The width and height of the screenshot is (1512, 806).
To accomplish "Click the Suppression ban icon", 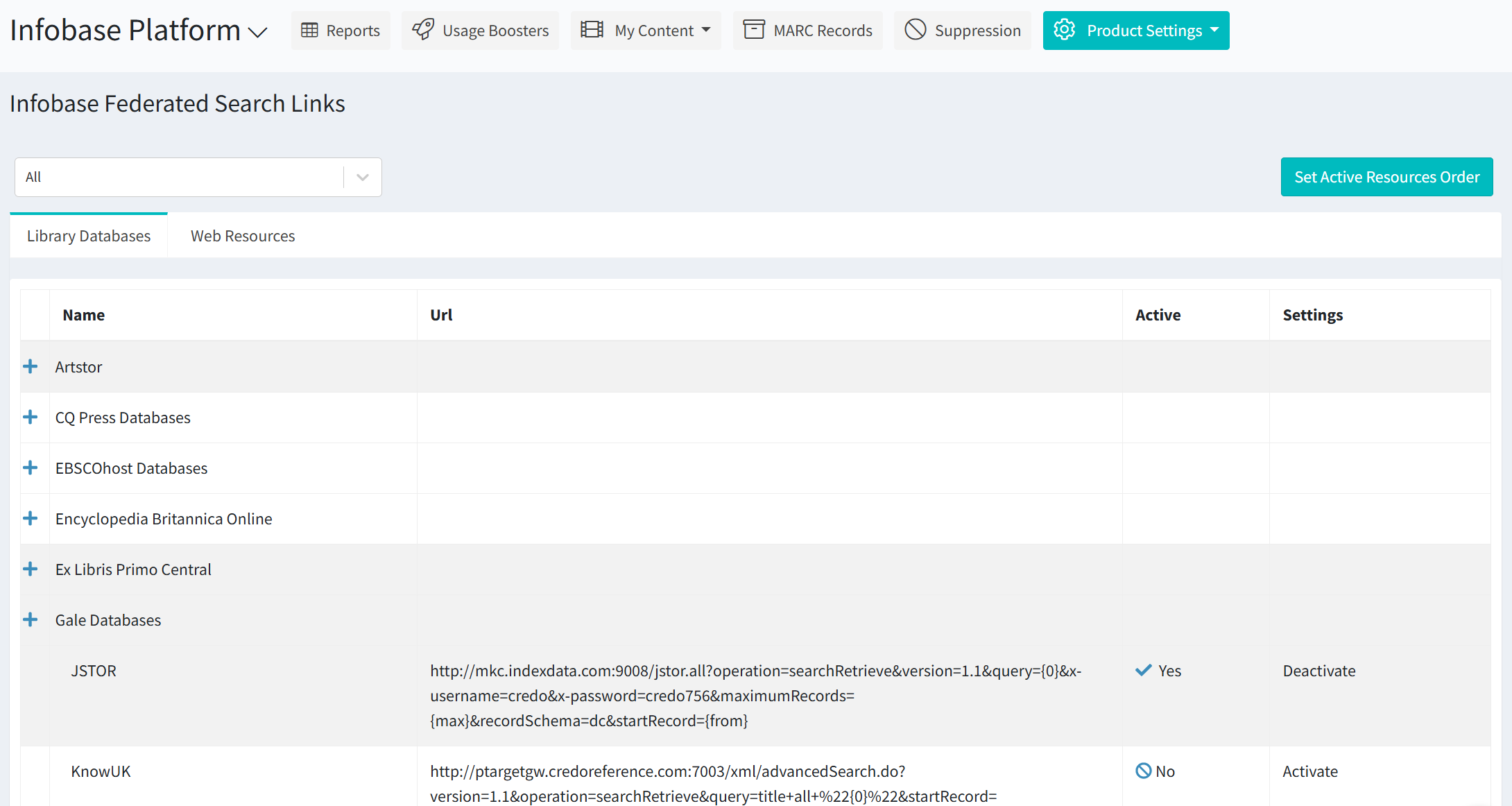I will [x=916, y=30].
